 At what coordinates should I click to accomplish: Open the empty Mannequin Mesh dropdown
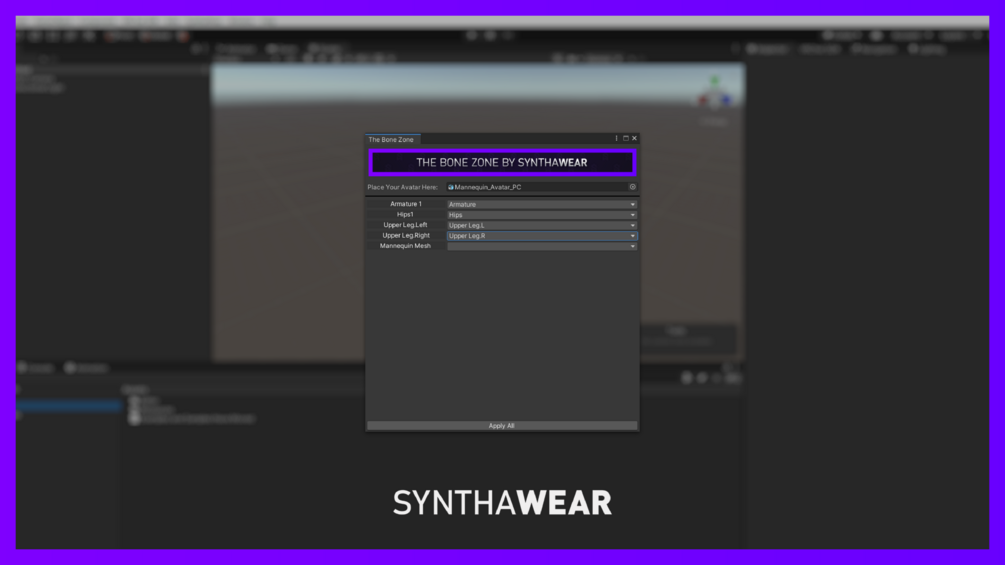coord(542,246)
